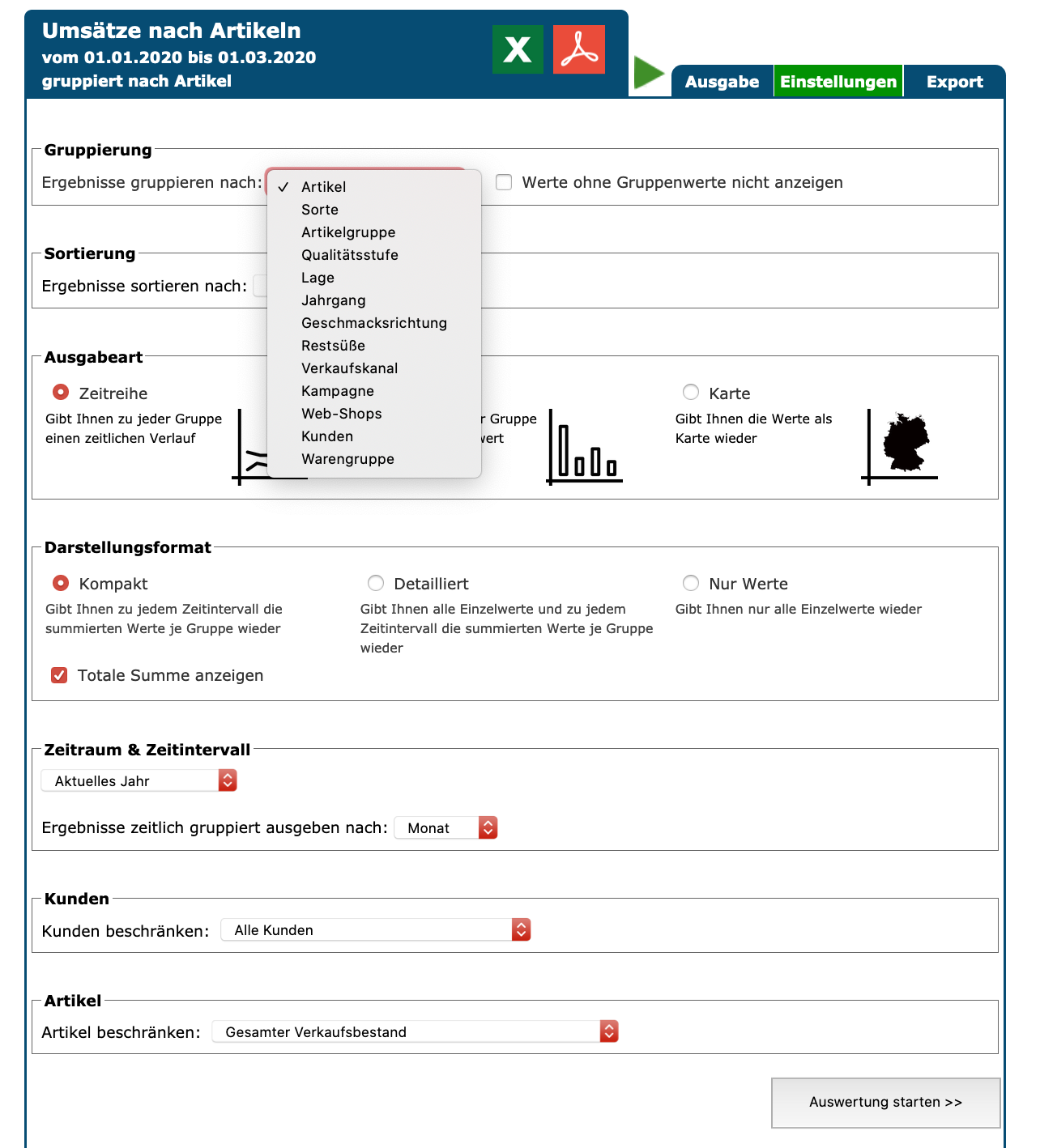Click the bar chart illustration icon
The width and height of the screenshot is (1040, 1148).
tap(585, 447)
